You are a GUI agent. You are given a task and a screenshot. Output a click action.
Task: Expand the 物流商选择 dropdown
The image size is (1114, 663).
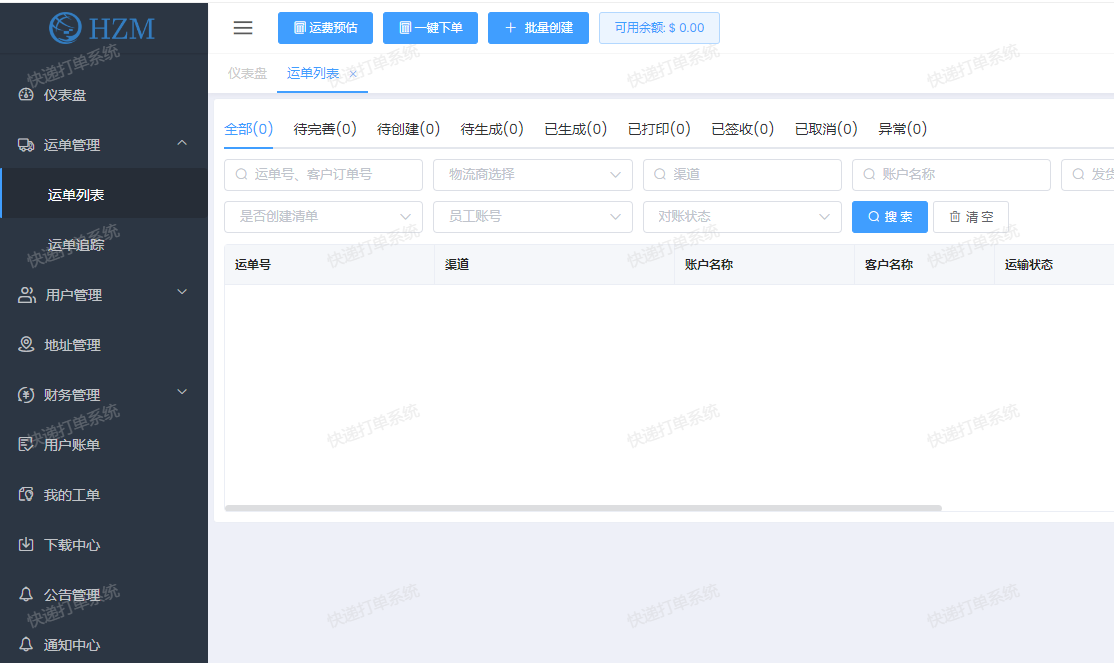532,174
